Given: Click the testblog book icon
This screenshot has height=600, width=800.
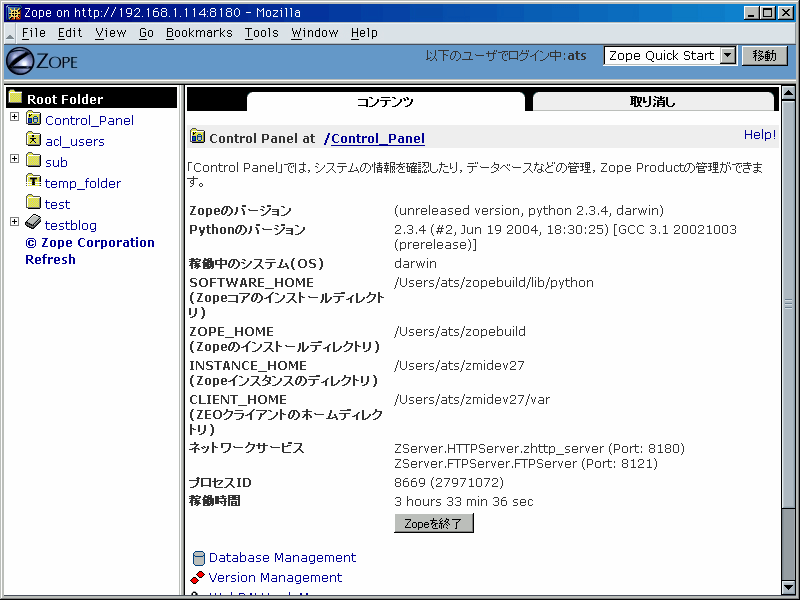Looking at the screenshot, I should [34, 222].
